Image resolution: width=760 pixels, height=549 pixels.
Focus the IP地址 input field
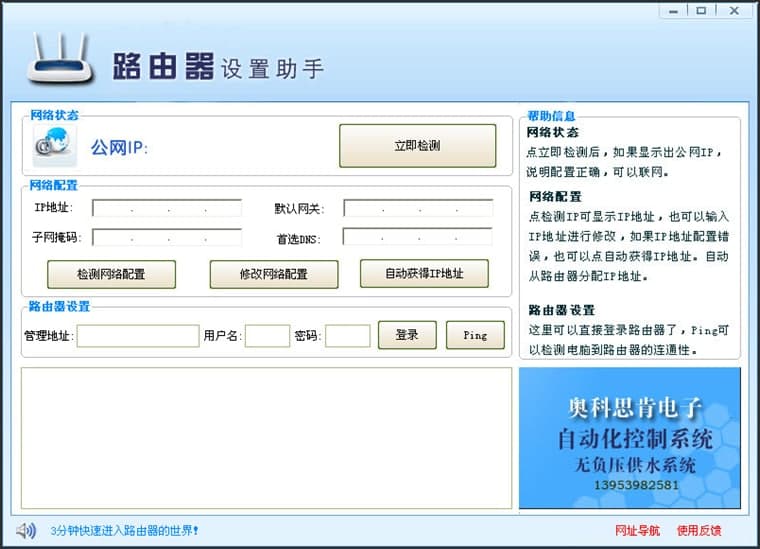point(167,208)
